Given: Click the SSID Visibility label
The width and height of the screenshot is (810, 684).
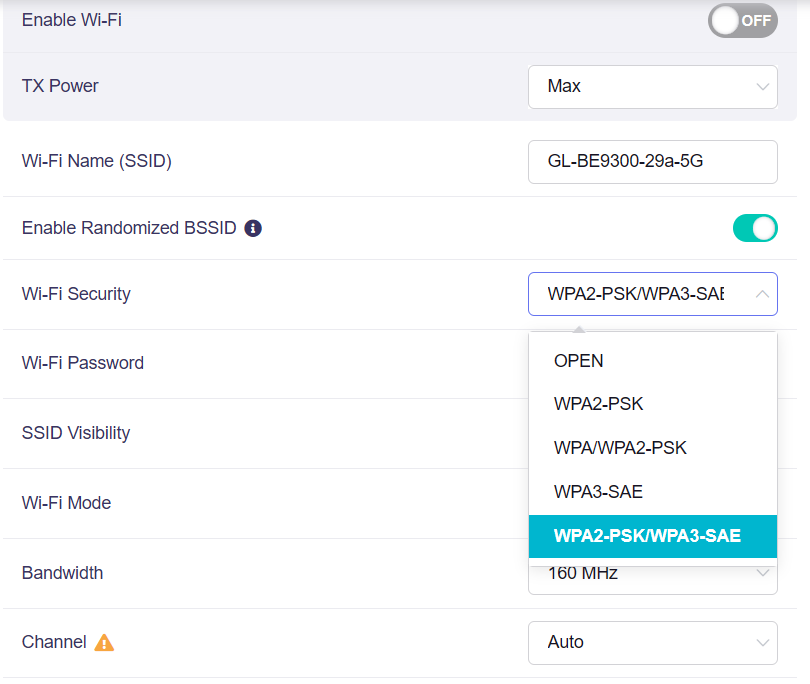Looking at the screenshot, I should [76, 433].
